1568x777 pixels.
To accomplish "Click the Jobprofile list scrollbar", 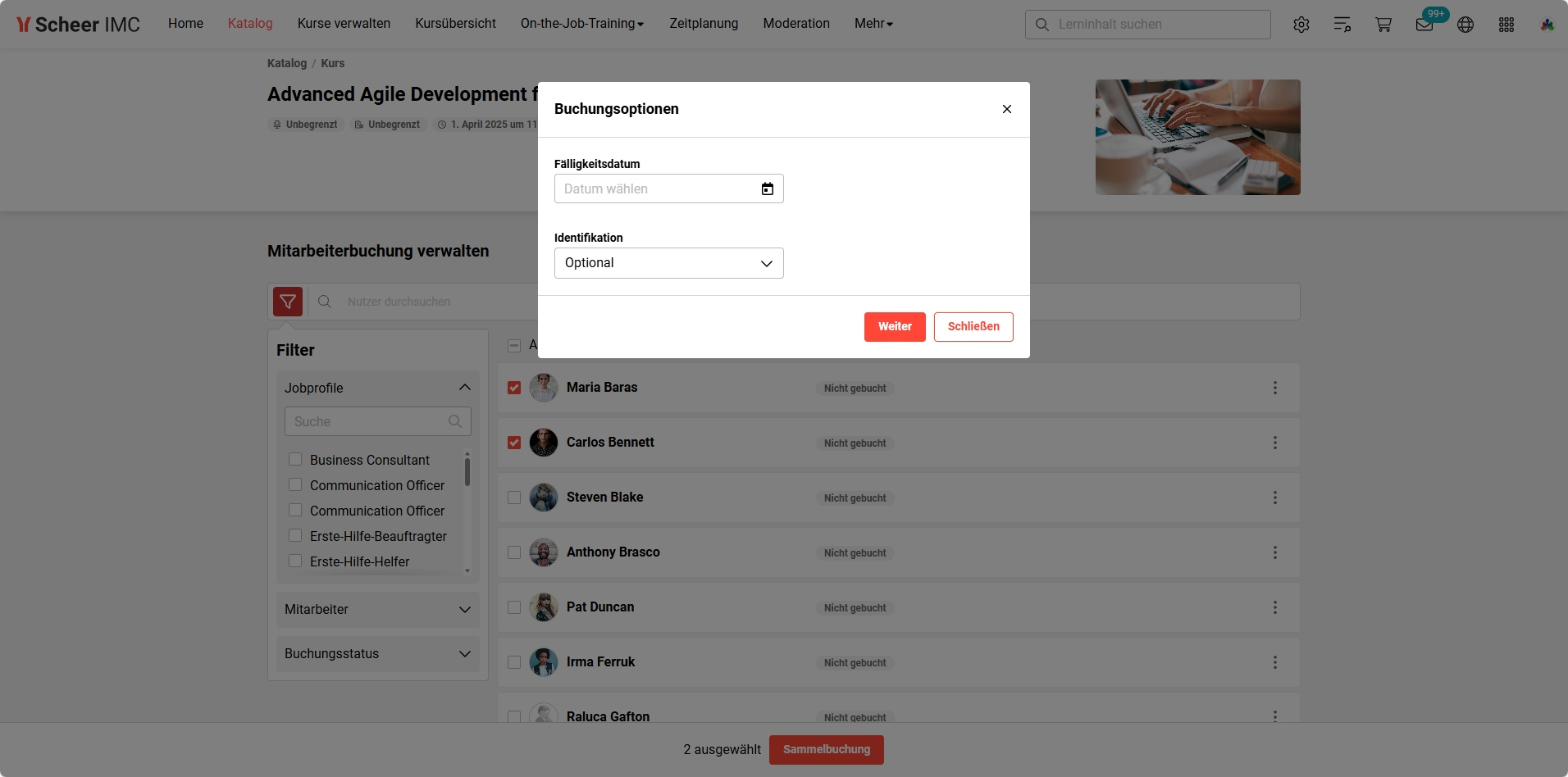I will click(467, 472).
